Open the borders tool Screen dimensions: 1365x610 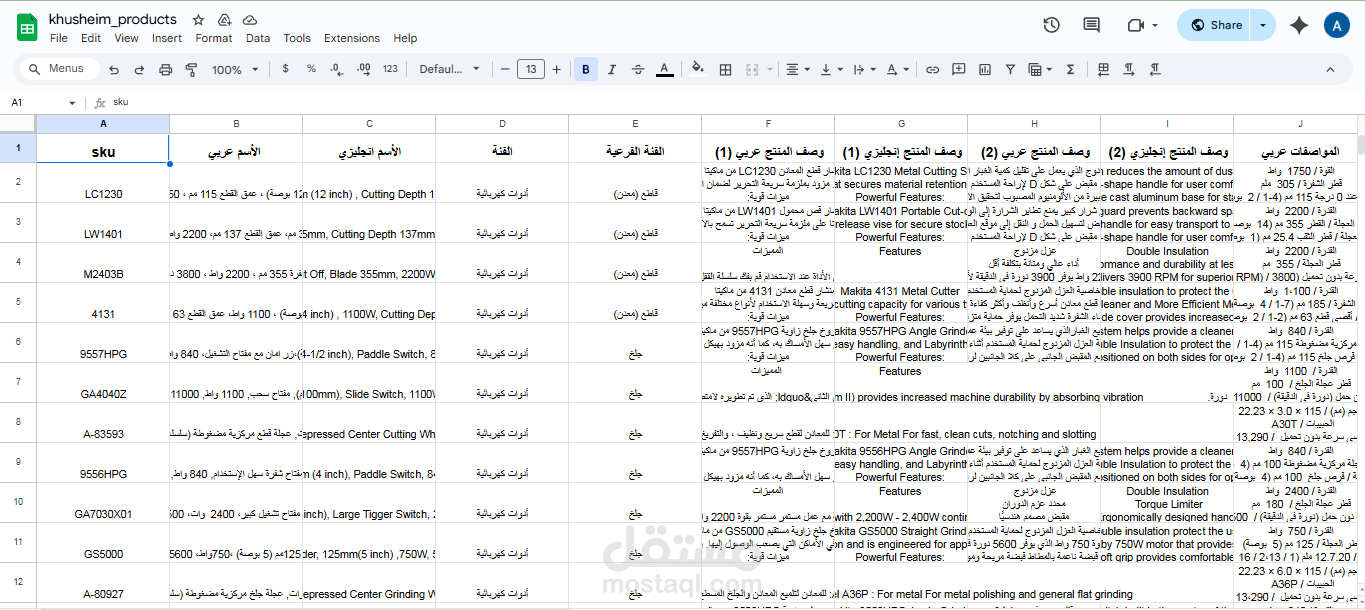point(726,69)
